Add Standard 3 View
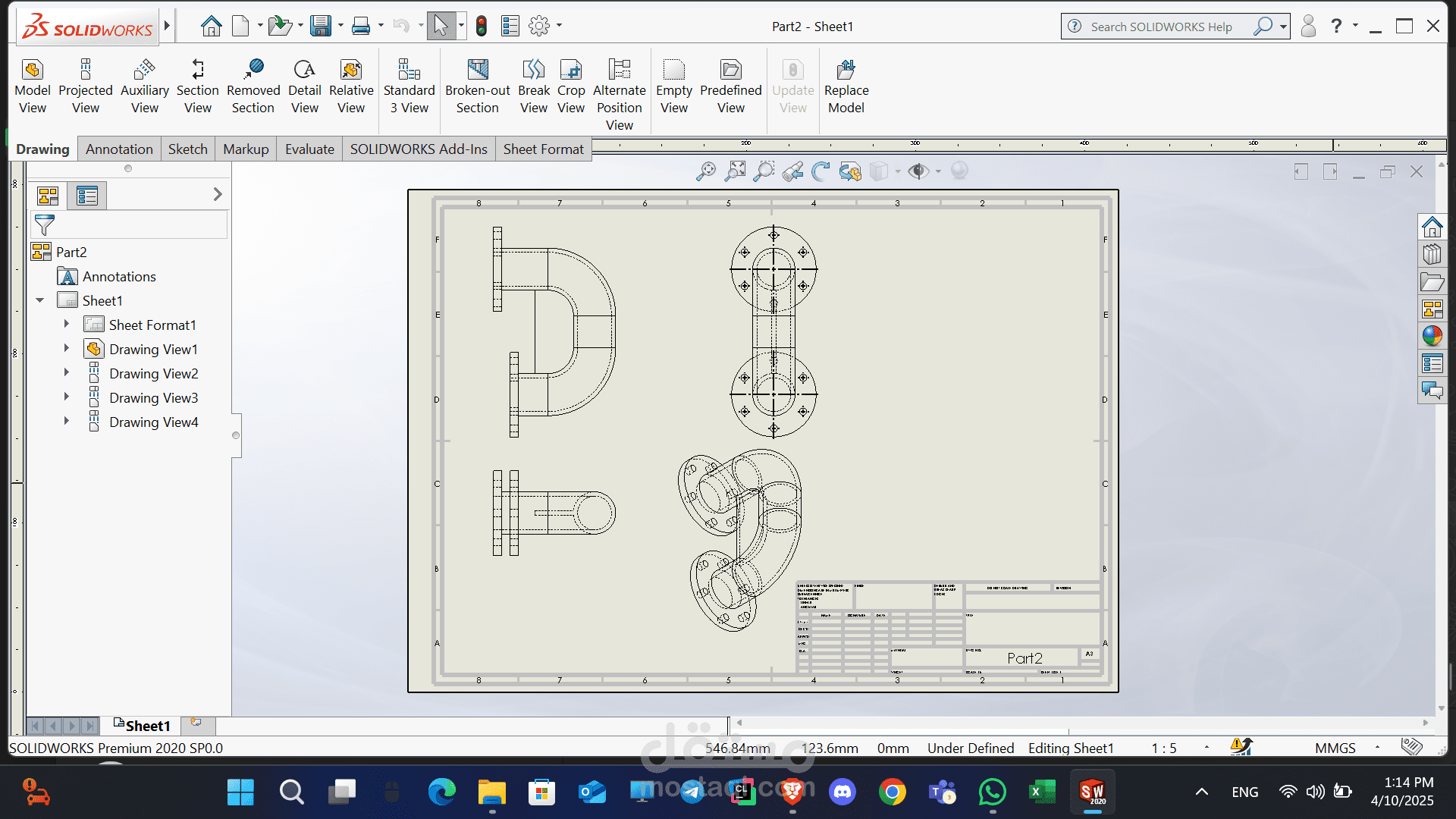 coord(409,87)
